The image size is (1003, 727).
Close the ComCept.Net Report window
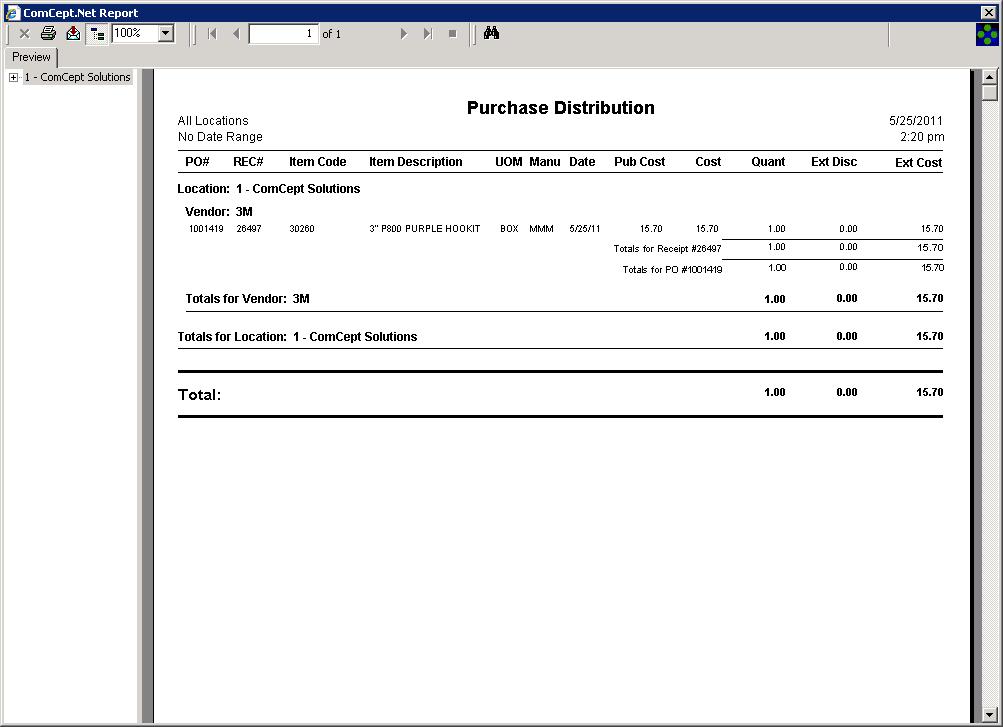989,12
